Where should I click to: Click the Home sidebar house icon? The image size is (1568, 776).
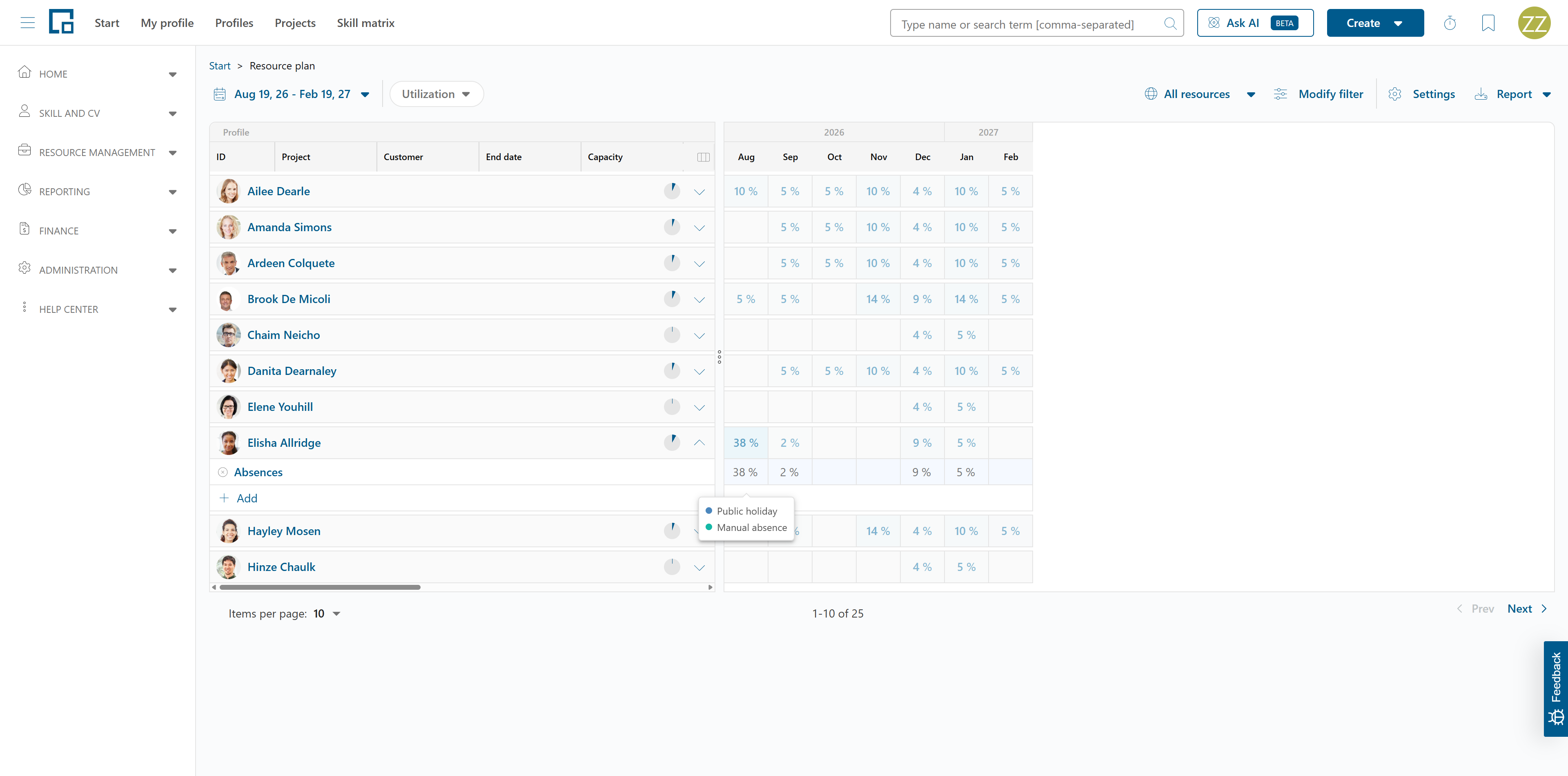pos(24,72)
